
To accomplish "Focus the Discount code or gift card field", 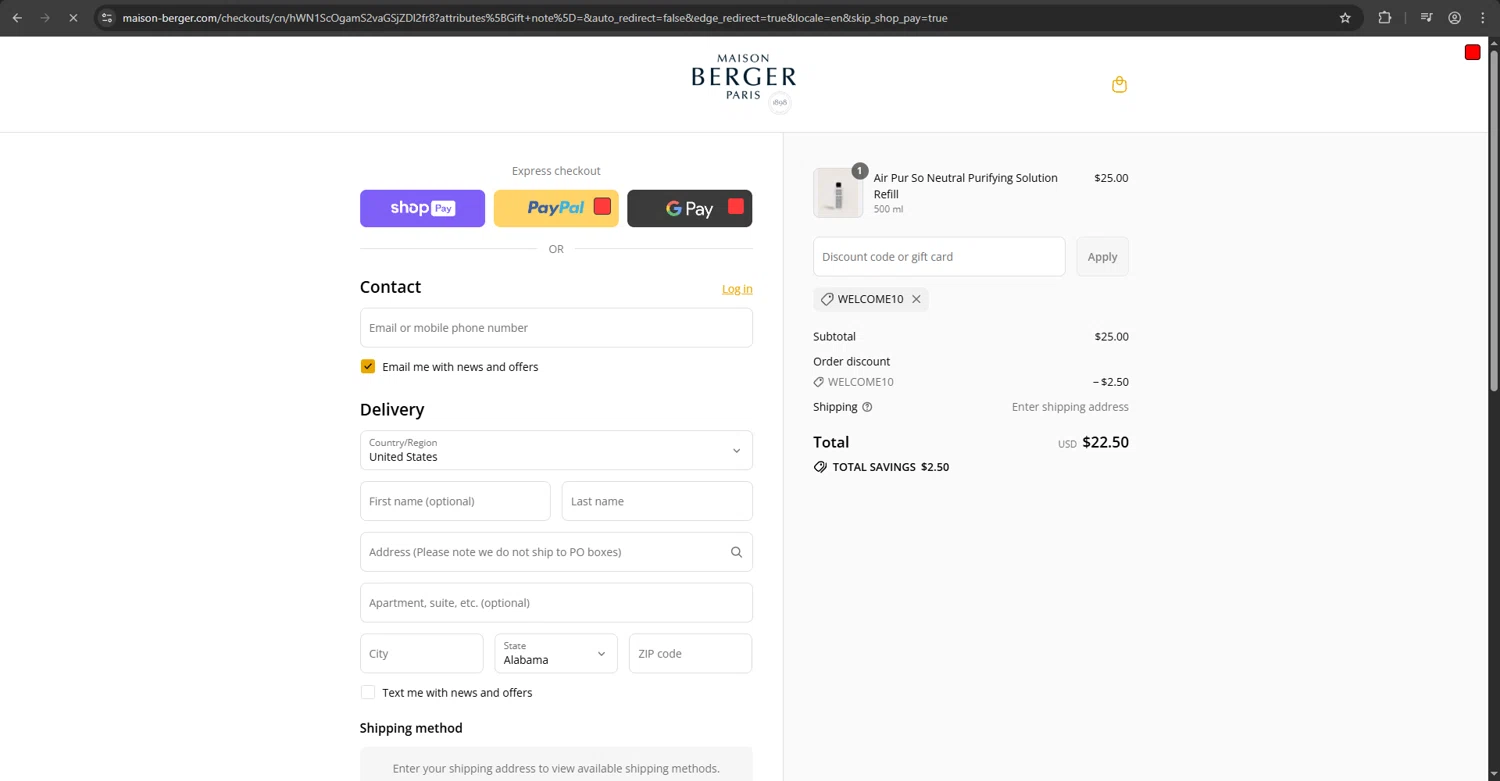I will 939,257.
